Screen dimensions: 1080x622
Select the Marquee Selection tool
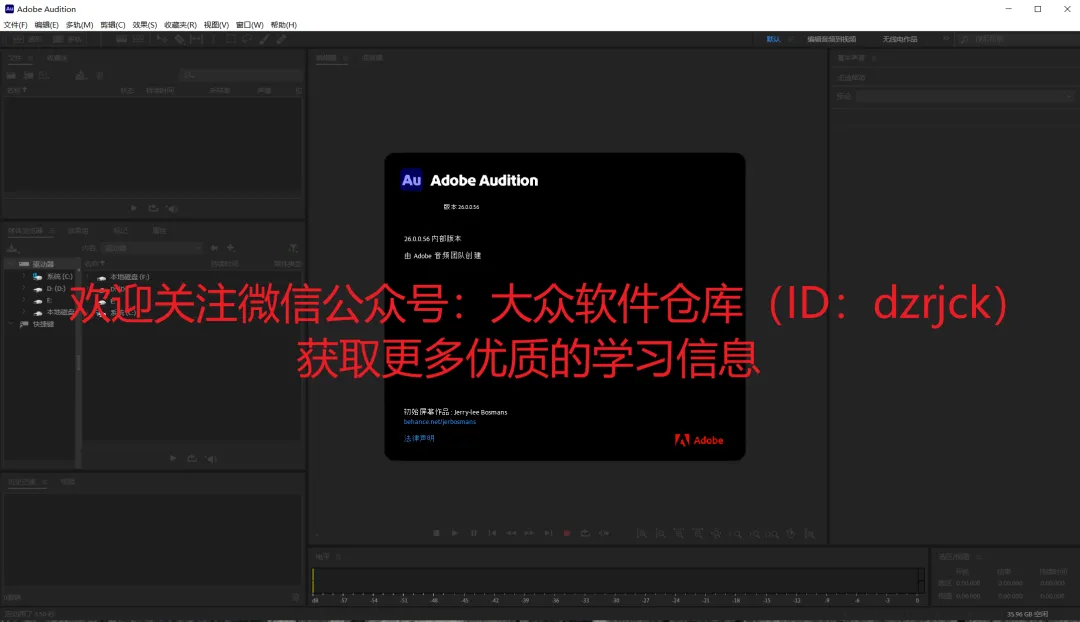[231, 39]
